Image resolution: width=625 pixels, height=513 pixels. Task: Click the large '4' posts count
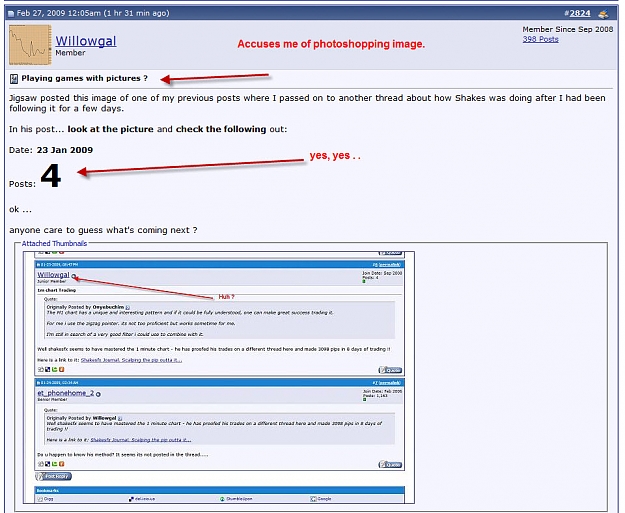point(51,176)
